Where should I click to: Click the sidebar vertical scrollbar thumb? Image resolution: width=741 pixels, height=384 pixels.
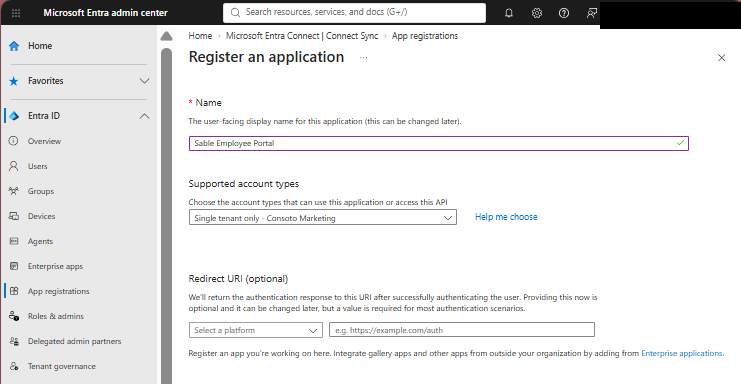pyautogui.click(x=166, y=215)
